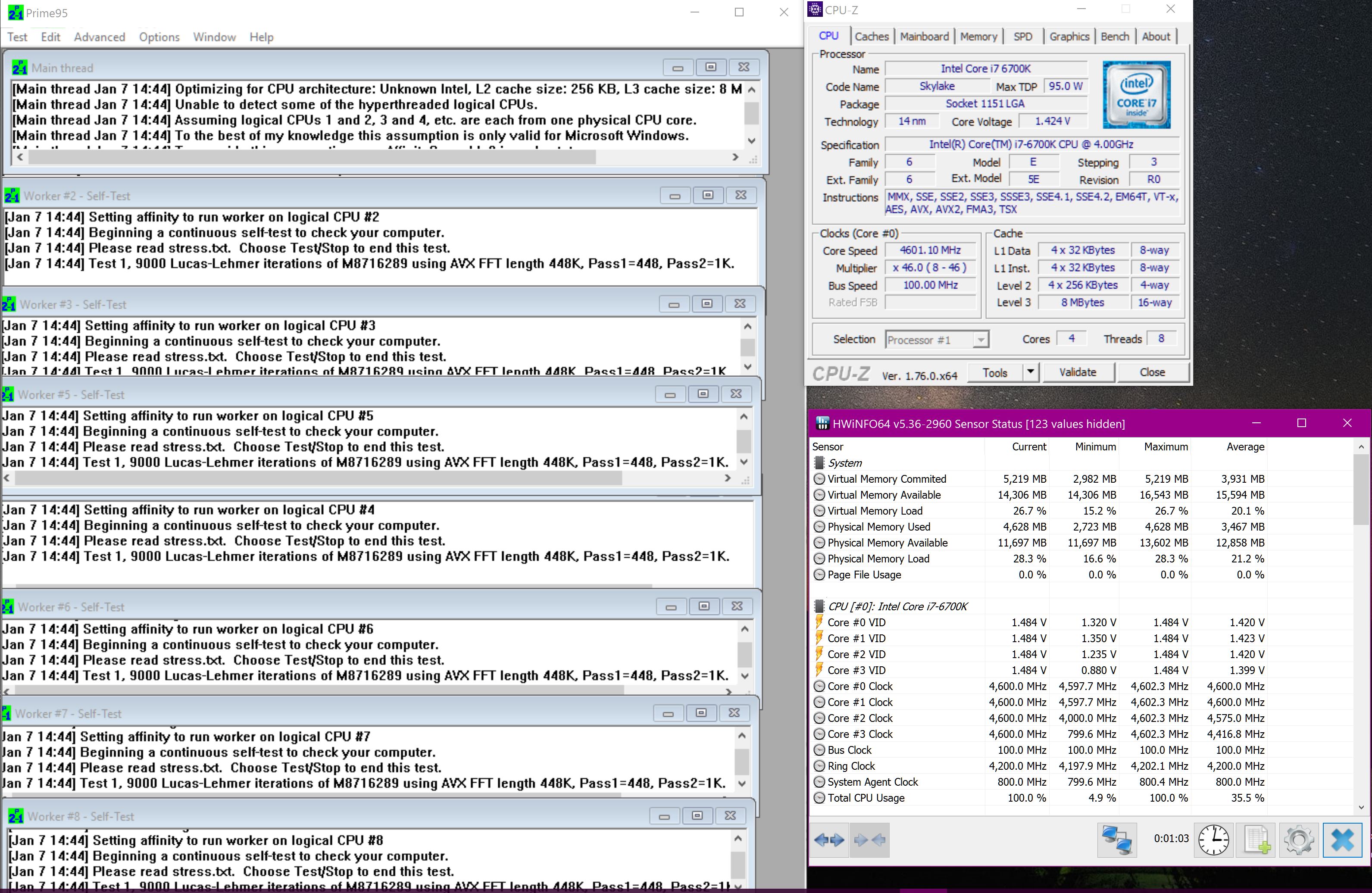The height and width of the screenshot is (893, 1372).
Task: Click the Intel Core i7 logo image
Action: (x=1136, y=94)
